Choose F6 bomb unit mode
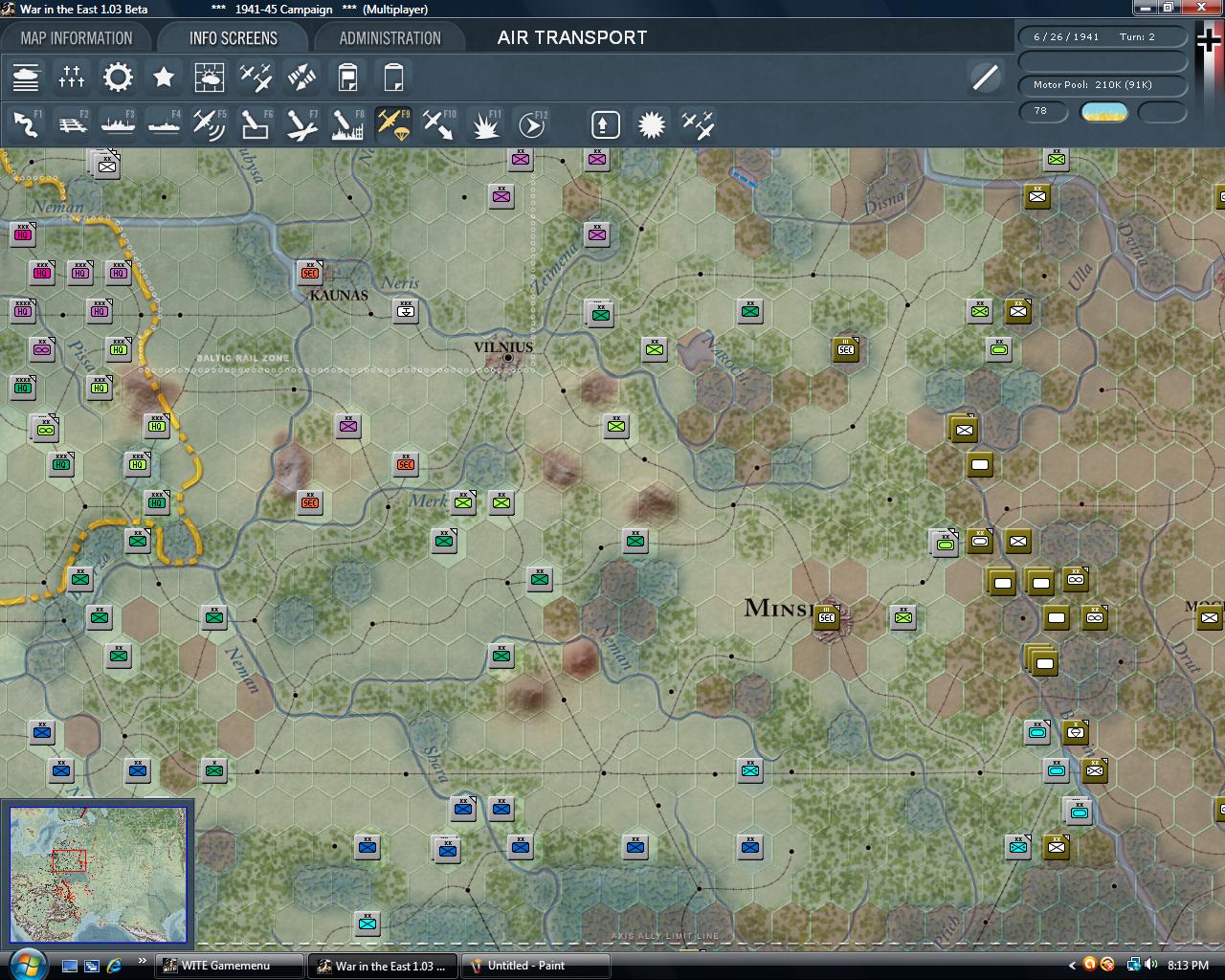 point(256,124)
